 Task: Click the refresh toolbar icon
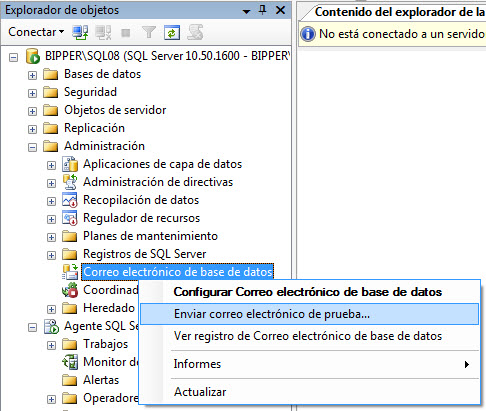pyautogui.click(x=172, y=32)
